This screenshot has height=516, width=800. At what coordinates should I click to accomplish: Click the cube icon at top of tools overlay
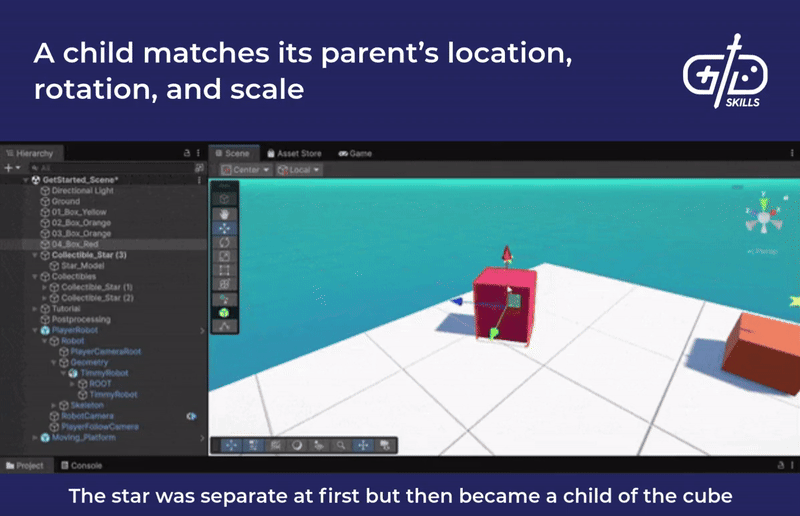(224, 199)
